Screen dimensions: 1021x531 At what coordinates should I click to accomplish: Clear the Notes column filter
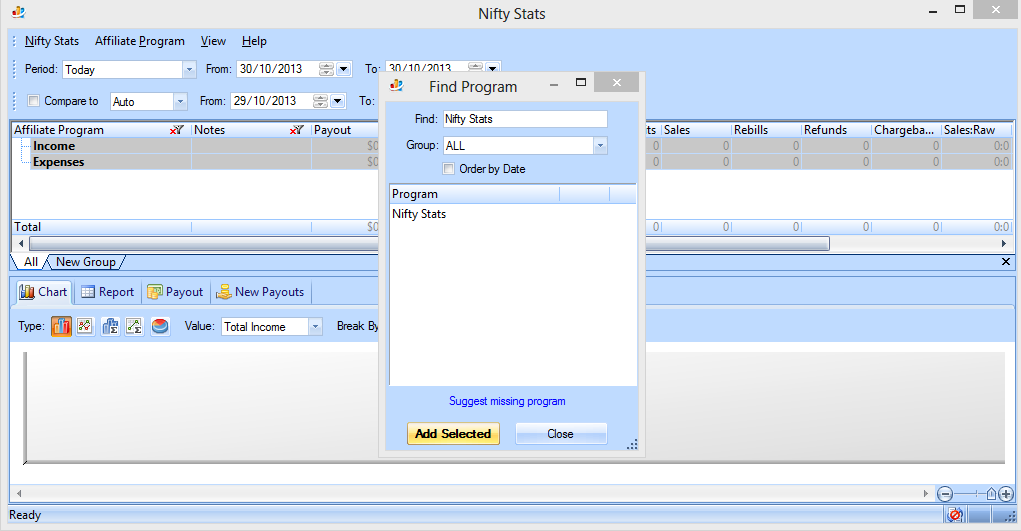296,130
